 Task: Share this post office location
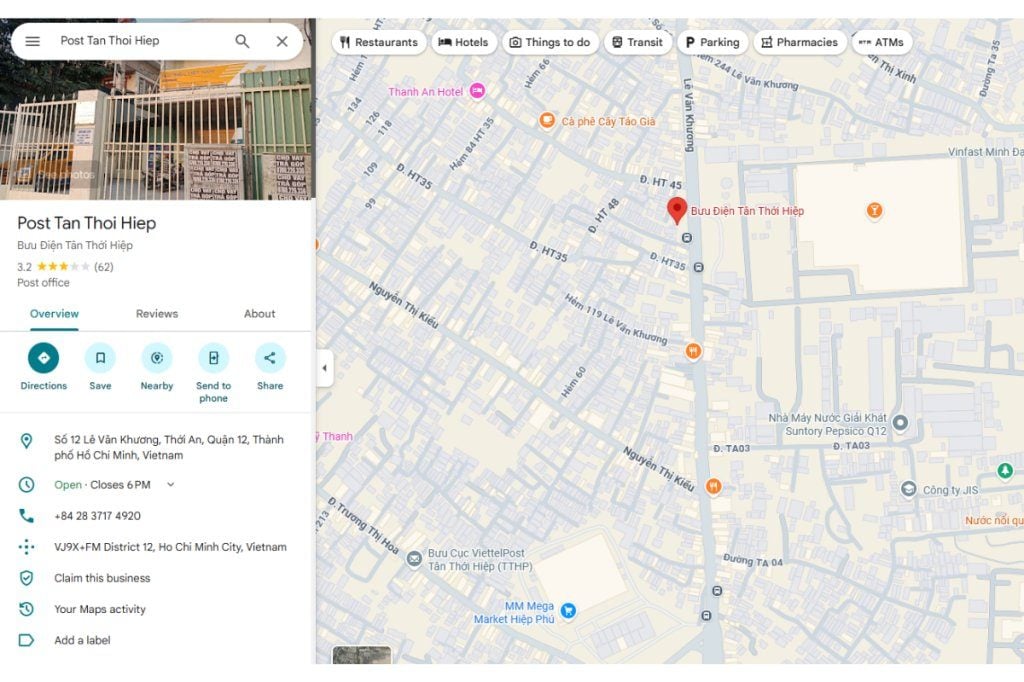click(270, 358)
